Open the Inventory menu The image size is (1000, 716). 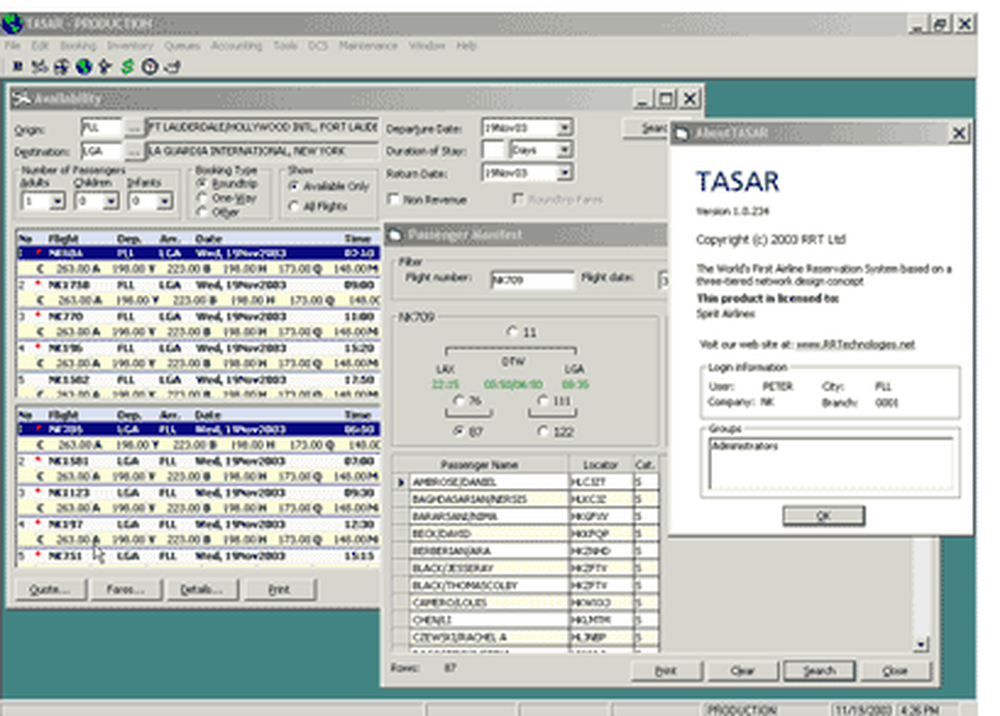pos(130,46)
